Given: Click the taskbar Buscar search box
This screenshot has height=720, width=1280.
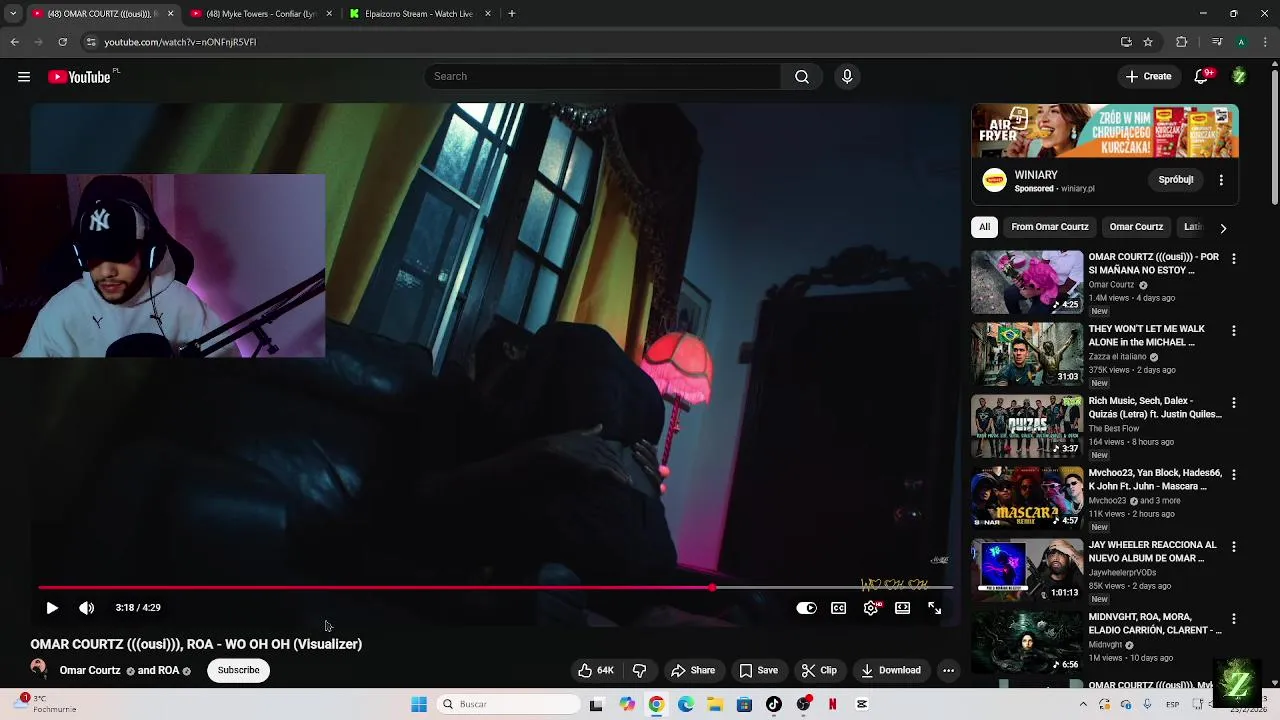Looking at the screenshot, I should click(x=510, y=705).
